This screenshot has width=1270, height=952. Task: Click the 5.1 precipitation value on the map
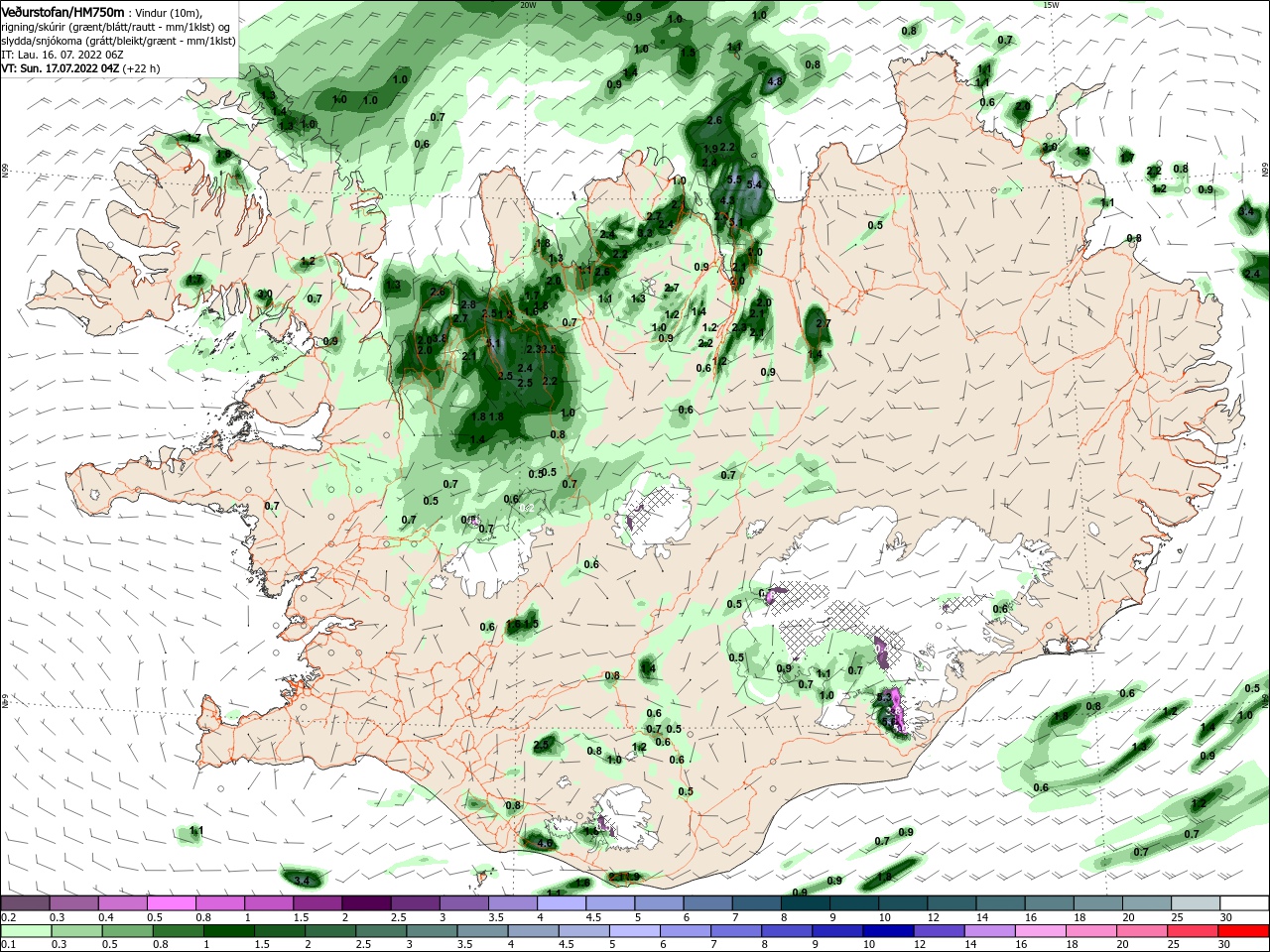(x=494, y=343)
